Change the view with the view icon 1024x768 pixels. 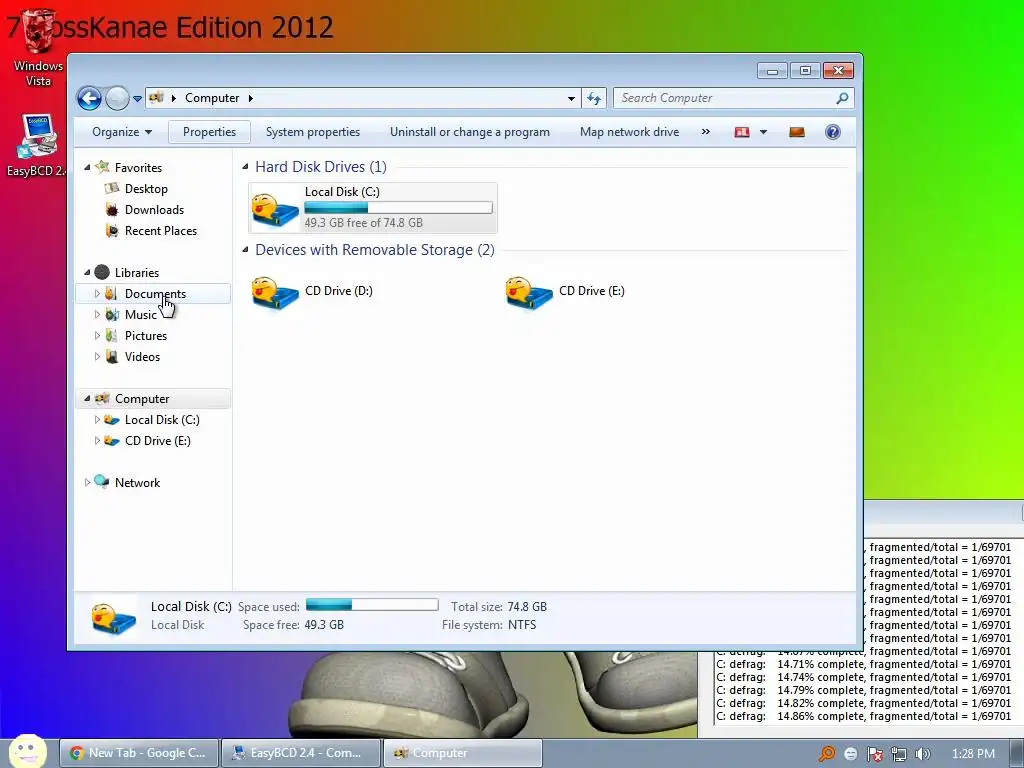[x=742, y=132]
